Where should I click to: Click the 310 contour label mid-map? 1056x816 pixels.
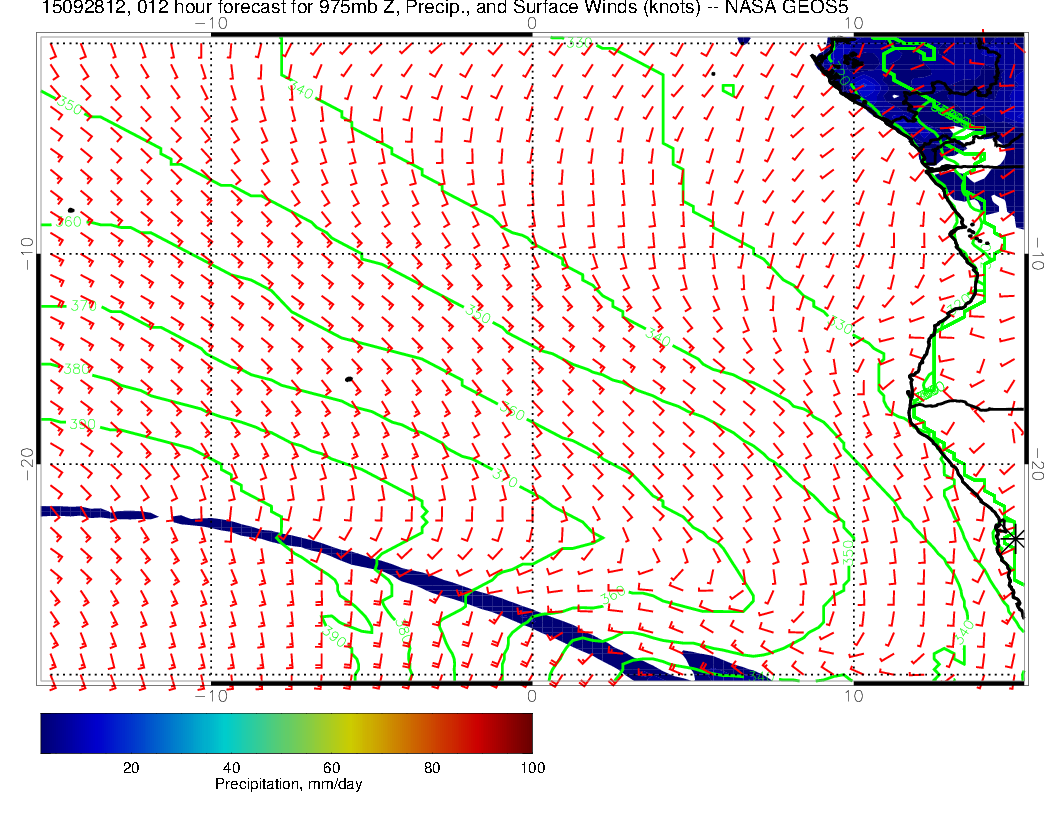pyautogui.click(x=505, y=478)
